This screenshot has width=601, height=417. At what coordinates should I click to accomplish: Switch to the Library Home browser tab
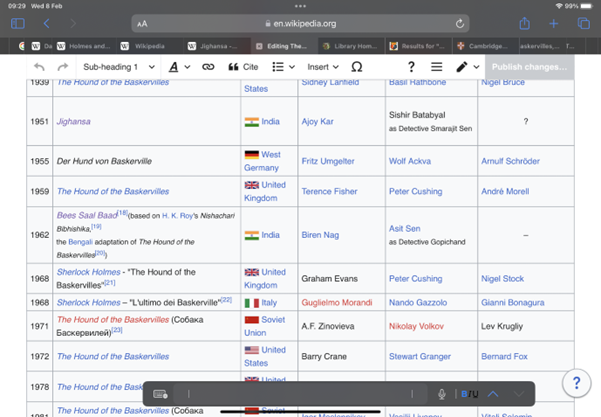tap(351, 46)
